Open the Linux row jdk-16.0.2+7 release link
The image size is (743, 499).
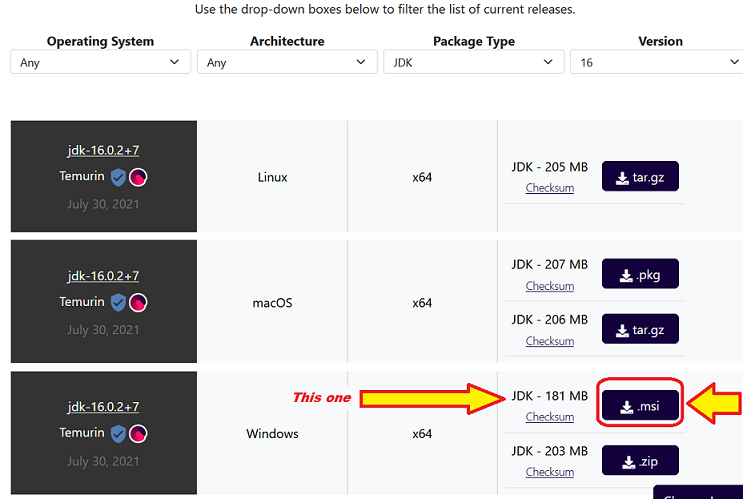point(103,151)
